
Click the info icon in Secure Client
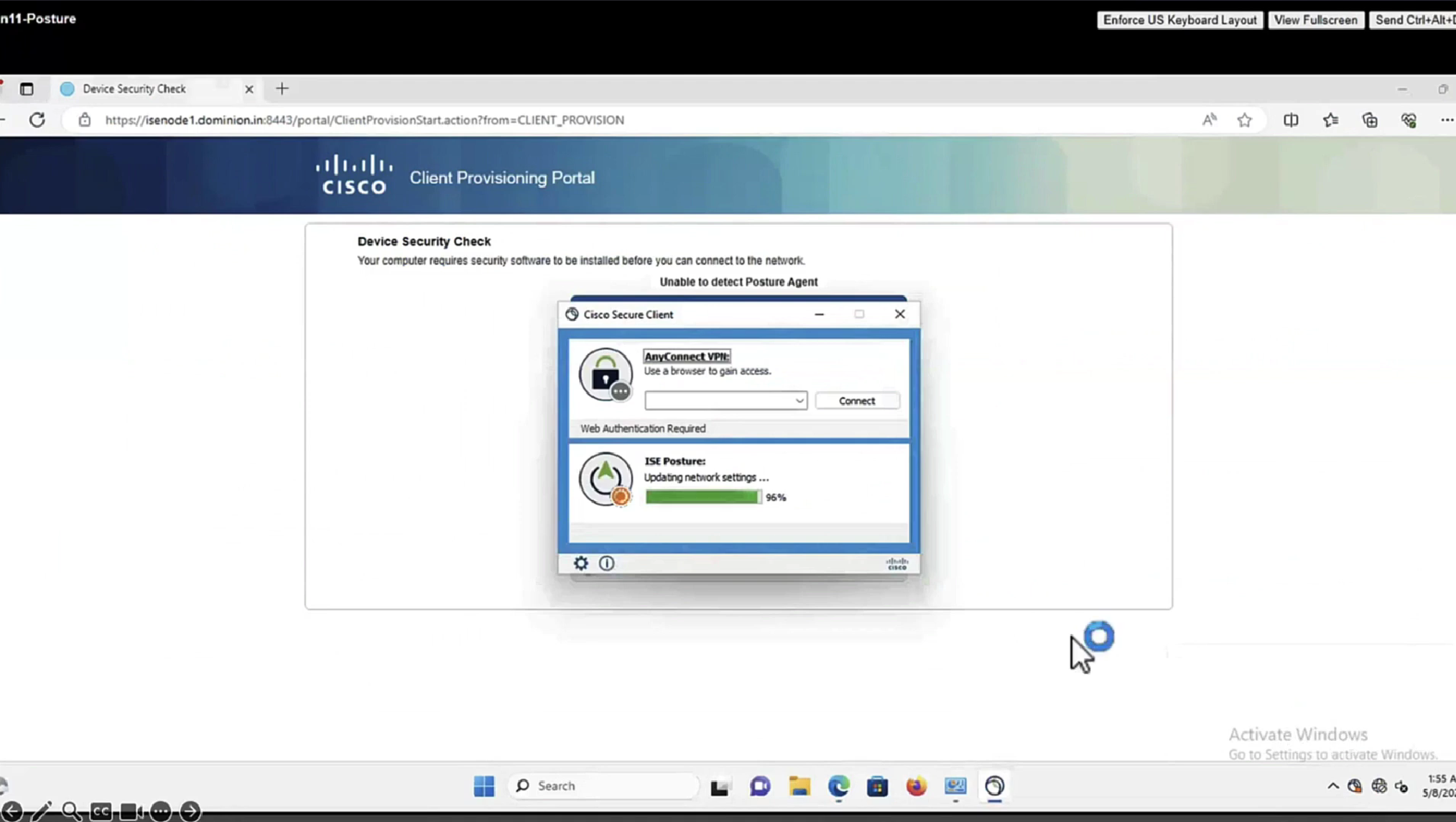coord(606,563)
